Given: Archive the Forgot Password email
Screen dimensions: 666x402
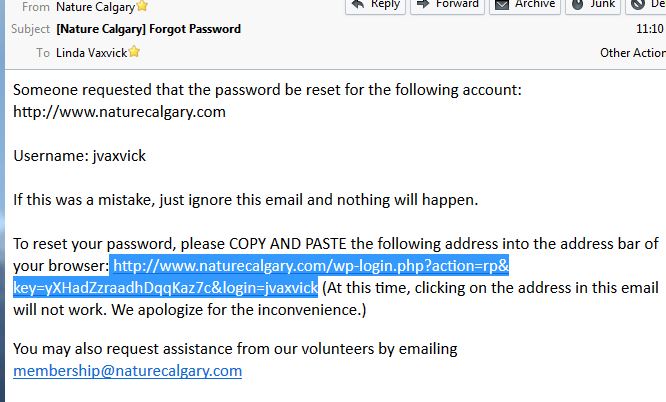Looking at the screenshot, I should point(525,5).
